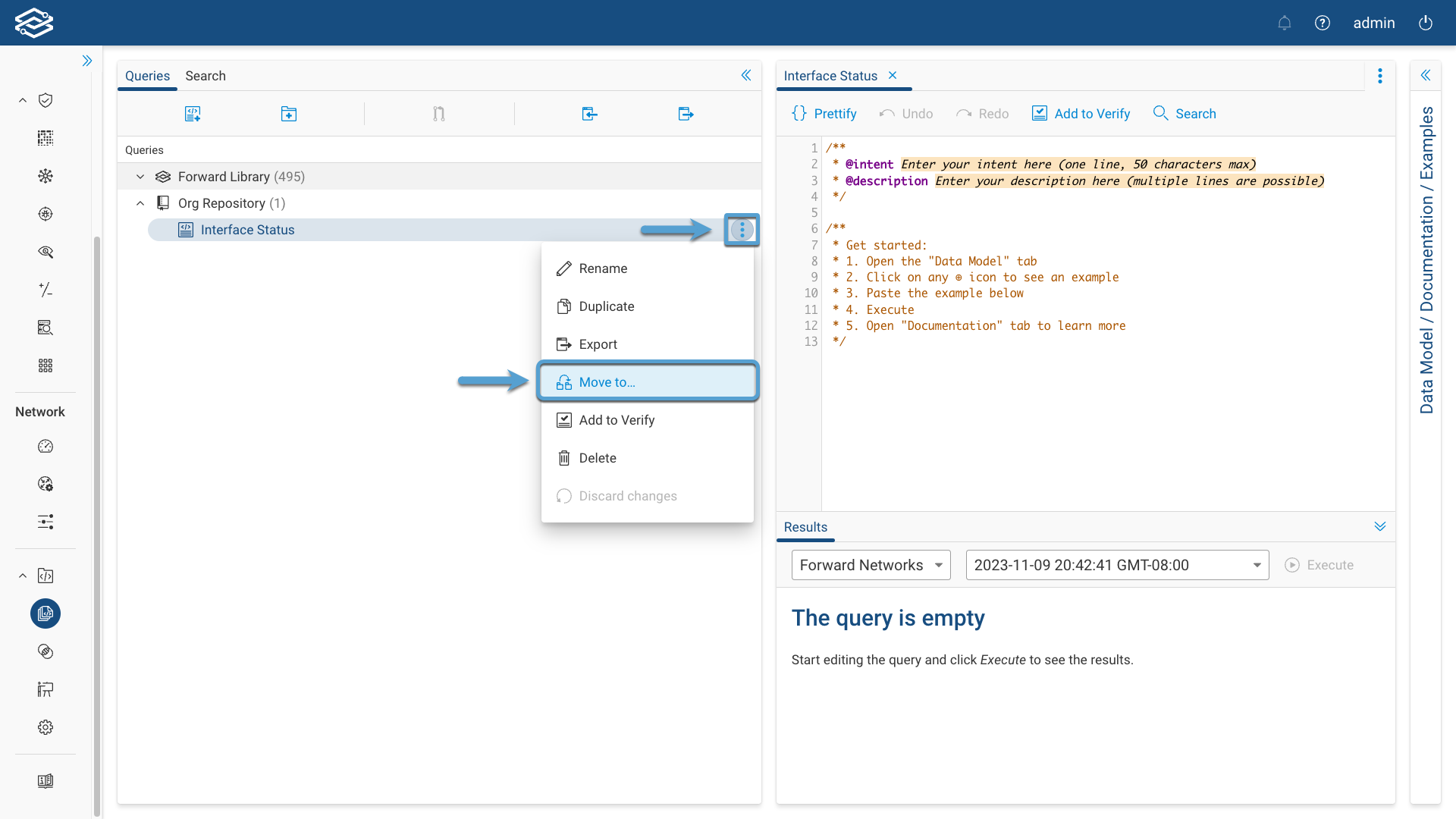This screenshot has height=819, width=1456.
Task: Click the new query icon in Queries toolbar
Action: coord(193,114)
